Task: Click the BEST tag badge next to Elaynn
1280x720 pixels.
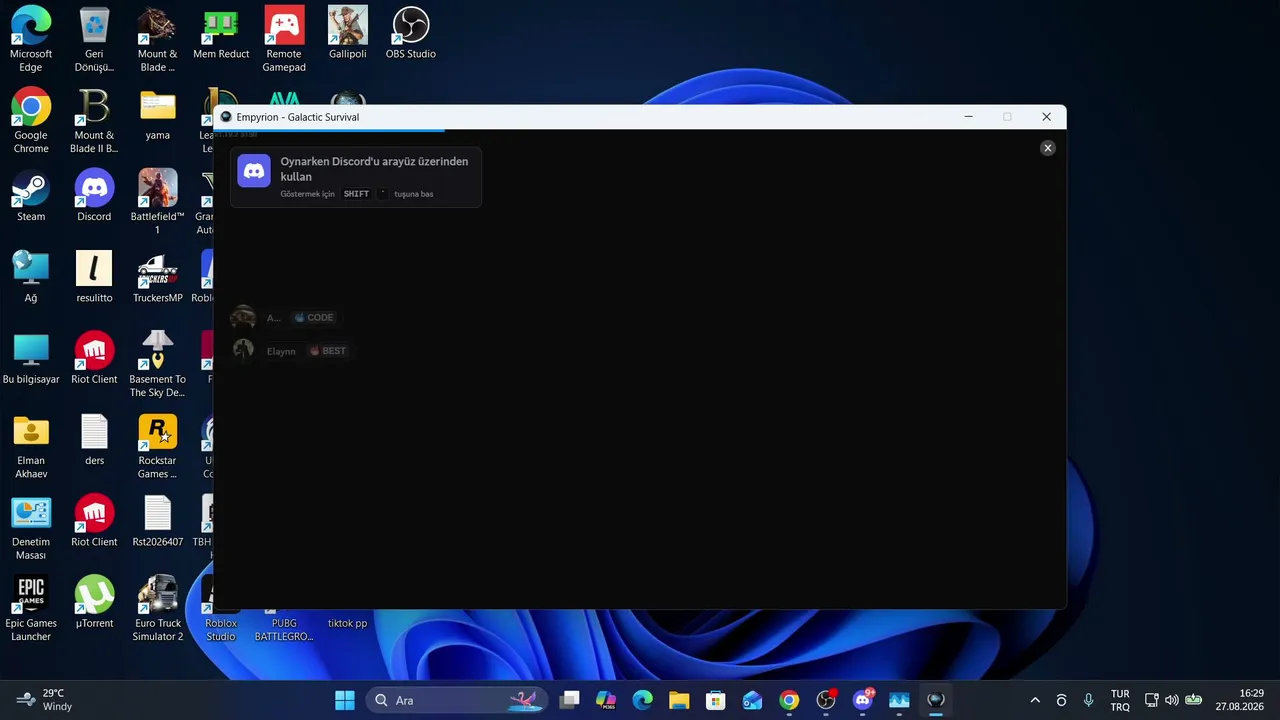Action: (328, 351)
